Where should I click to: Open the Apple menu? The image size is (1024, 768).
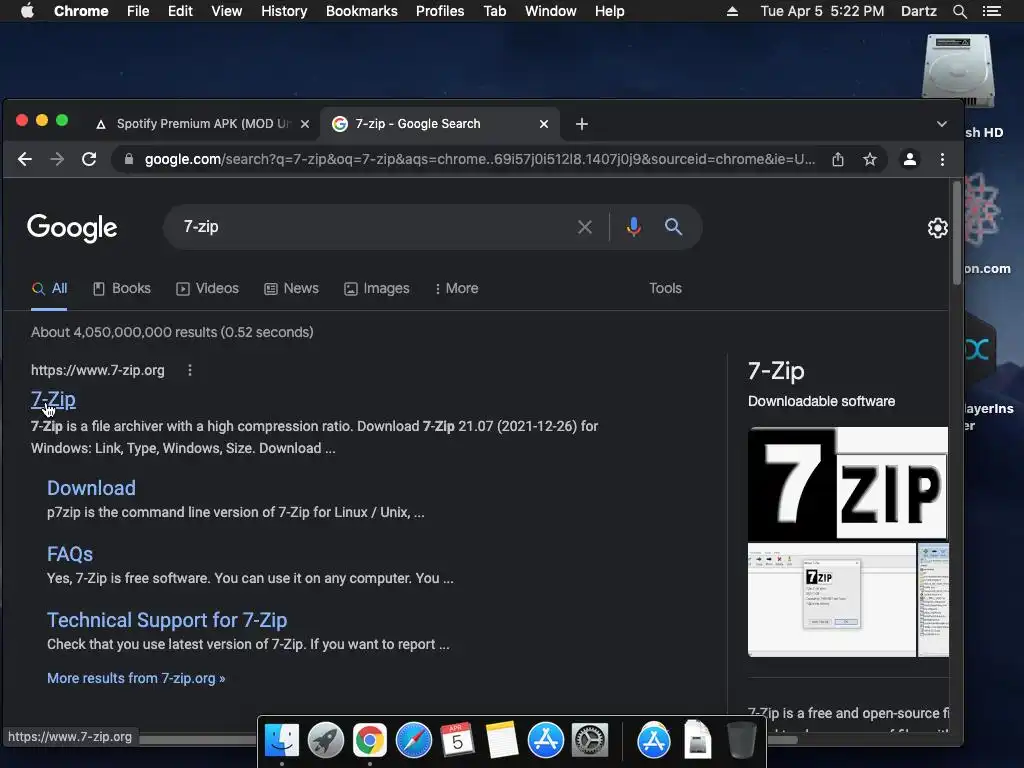click(27, 11)
